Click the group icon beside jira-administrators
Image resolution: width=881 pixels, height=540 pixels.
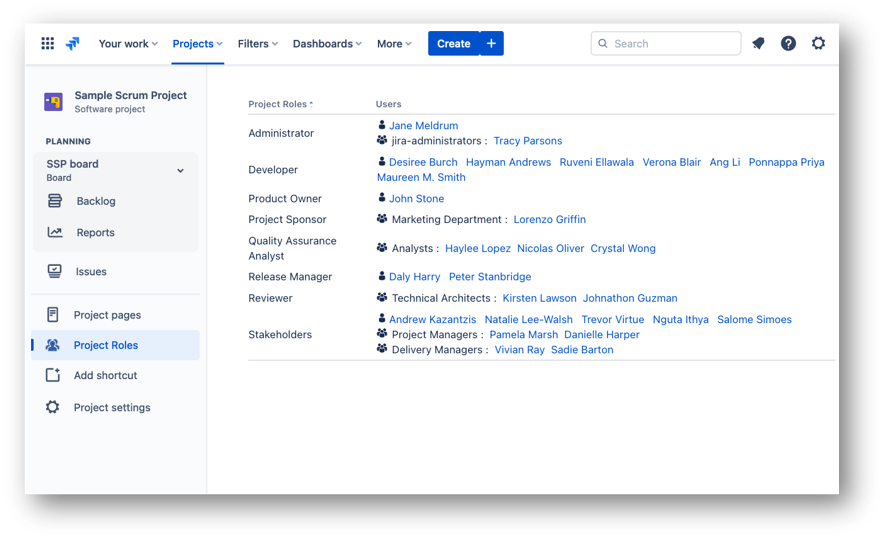click(382, 140)
